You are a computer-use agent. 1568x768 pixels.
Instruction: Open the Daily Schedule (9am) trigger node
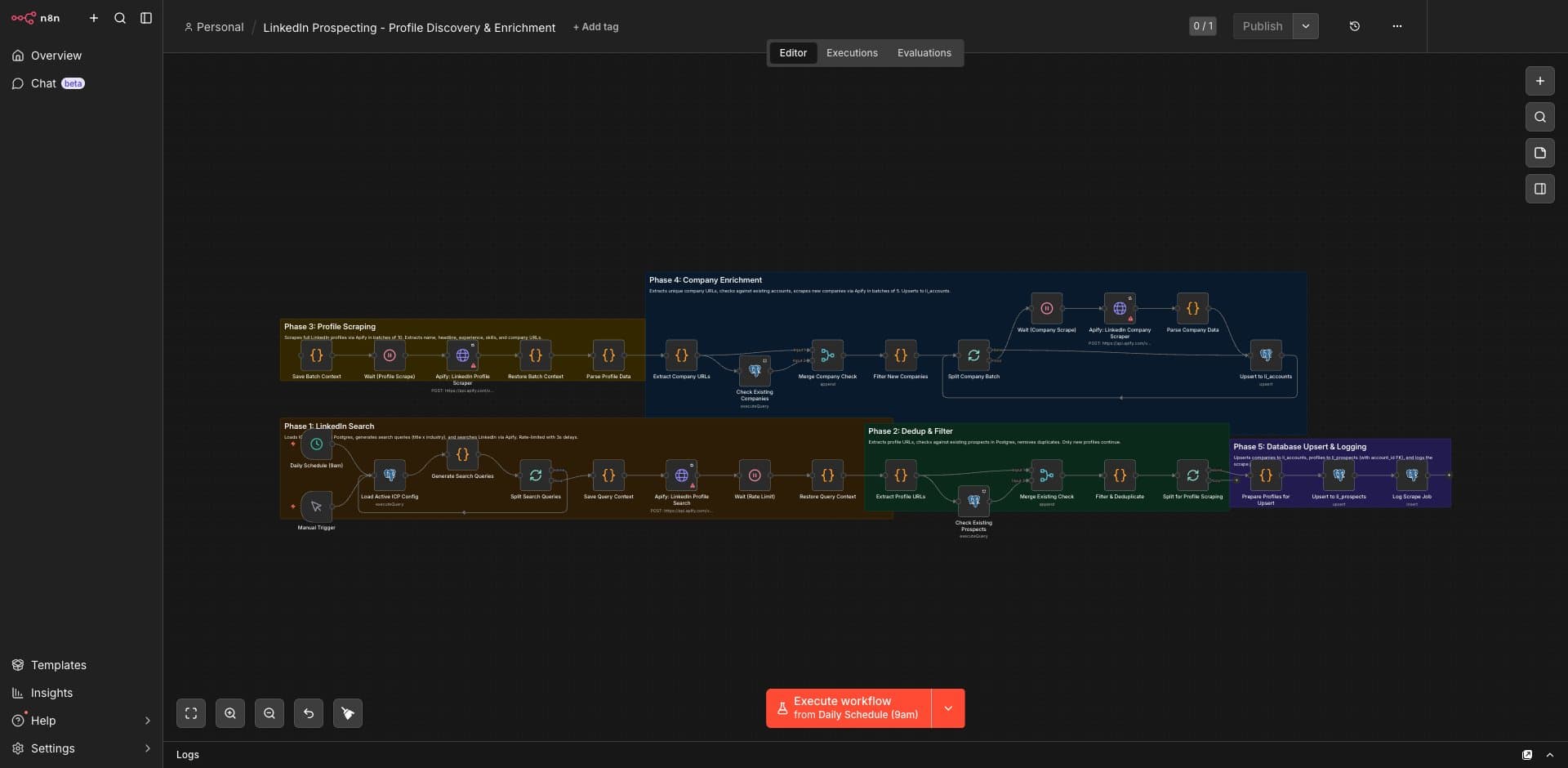pos(316,444)
